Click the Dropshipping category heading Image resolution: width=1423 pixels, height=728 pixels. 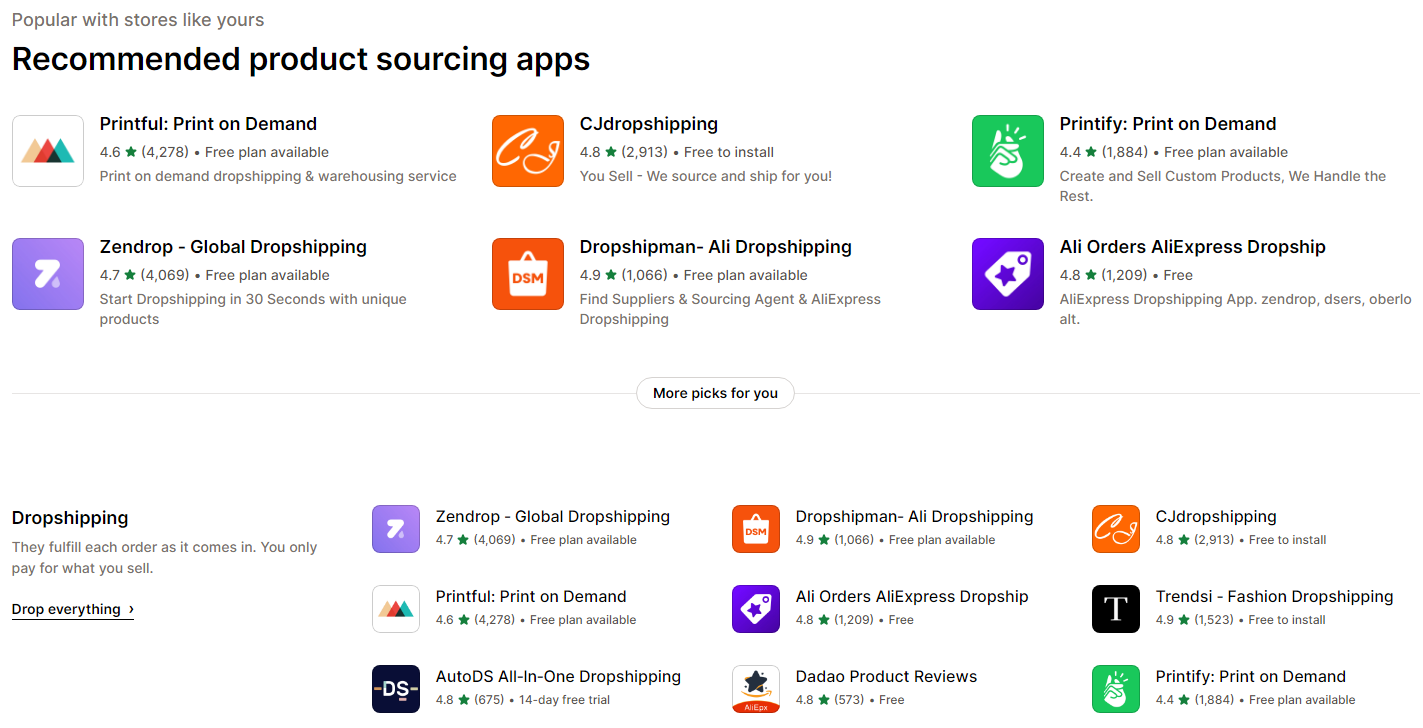coord(70,518)
